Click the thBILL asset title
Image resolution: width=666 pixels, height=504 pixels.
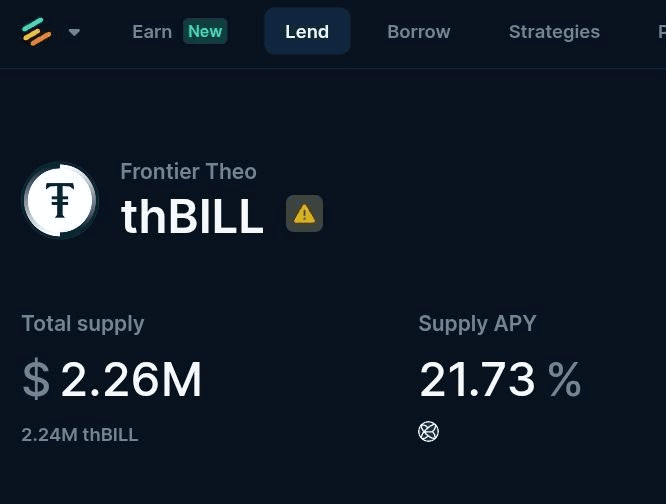click(192, 216)
